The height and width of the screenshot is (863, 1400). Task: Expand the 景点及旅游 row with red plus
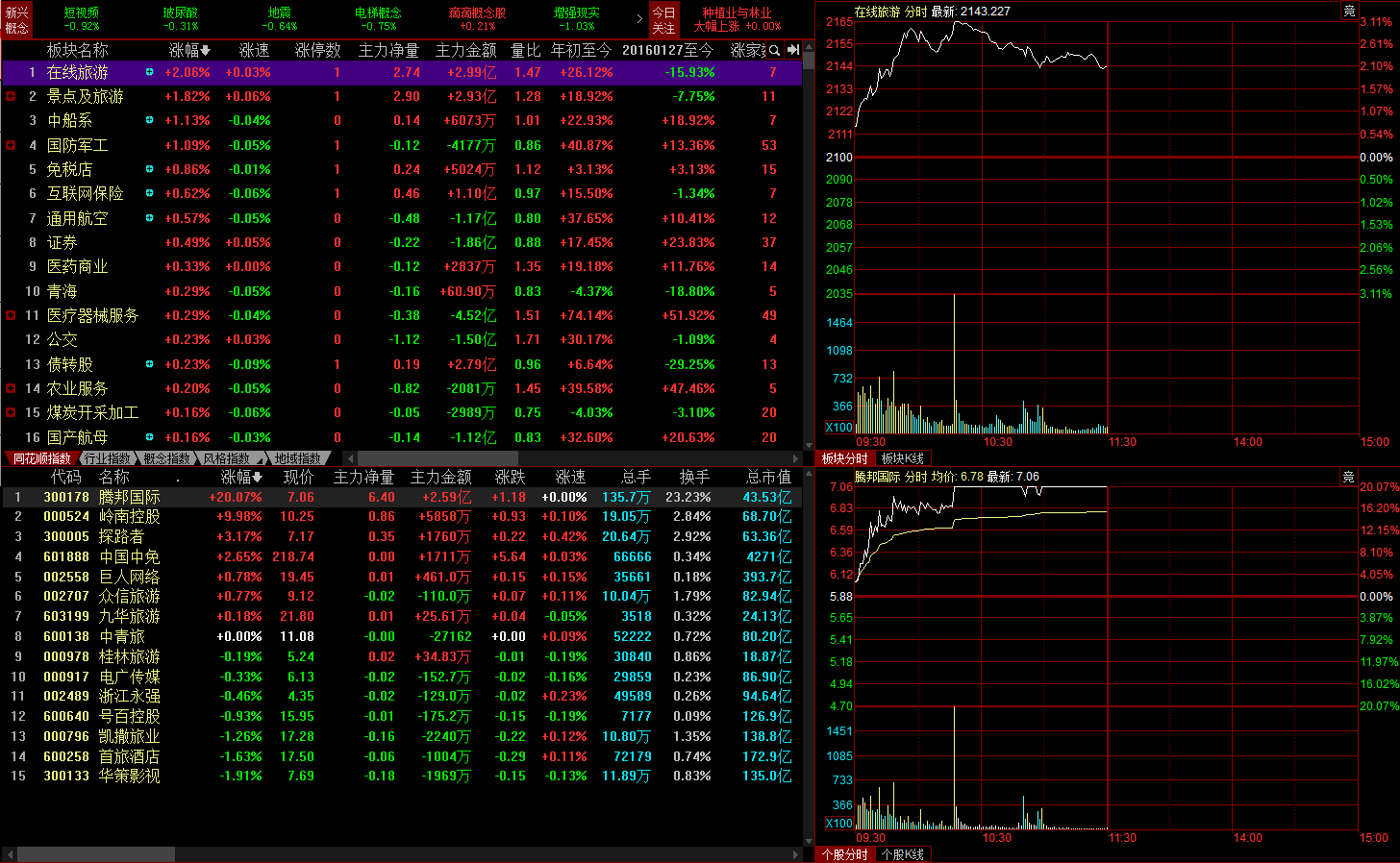tap(11, 96)
